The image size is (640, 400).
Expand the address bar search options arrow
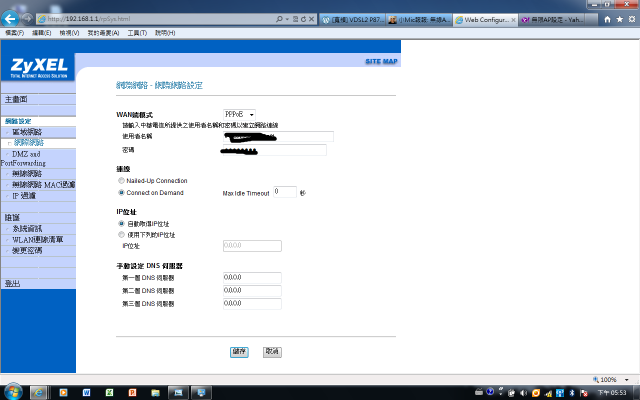[287, 19]
